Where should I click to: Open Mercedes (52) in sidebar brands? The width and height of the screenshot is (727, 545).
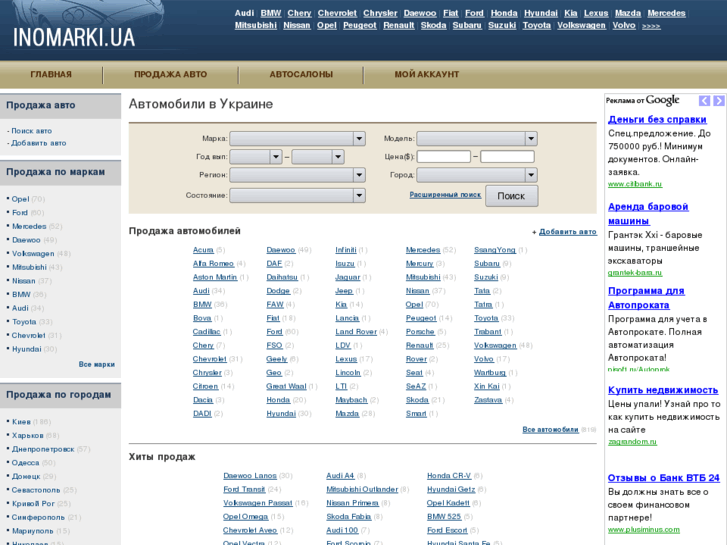pos(29,226)
